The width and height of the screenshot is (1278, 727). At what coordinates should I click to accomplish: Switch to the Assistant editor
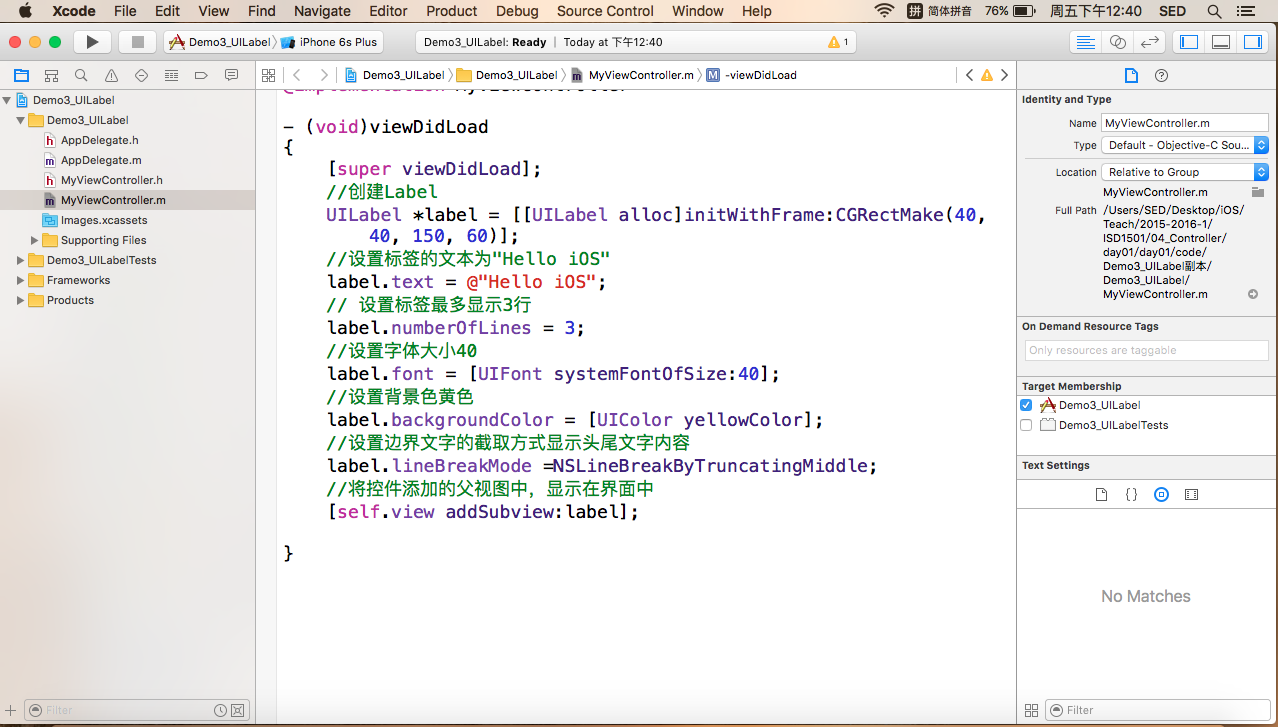[x=1118, y=42]
